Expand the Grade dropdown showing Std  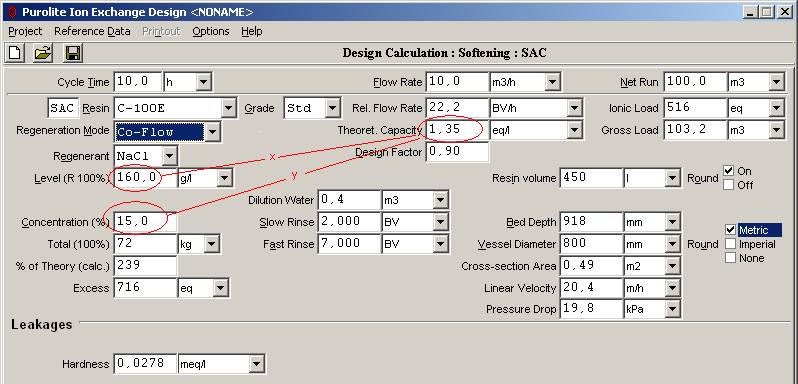coord(332,108)
